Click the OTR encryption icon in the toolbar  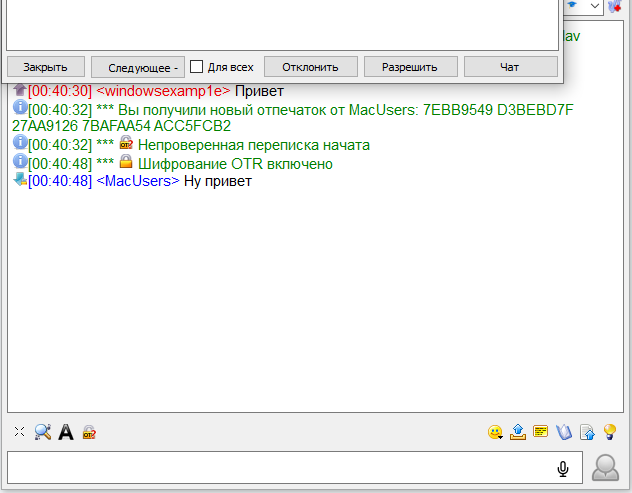pos(90,433)
